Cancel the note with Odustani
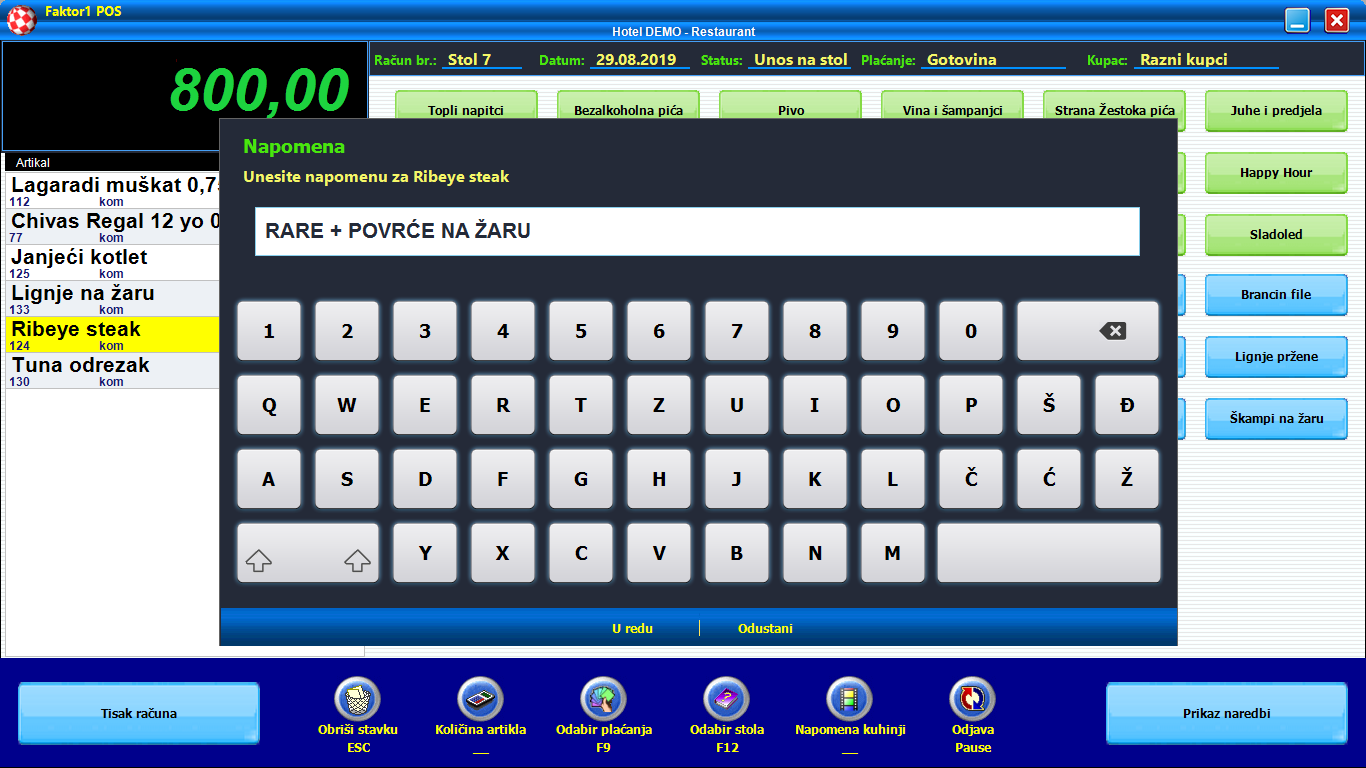1366x768 pixels. (765, 628)
